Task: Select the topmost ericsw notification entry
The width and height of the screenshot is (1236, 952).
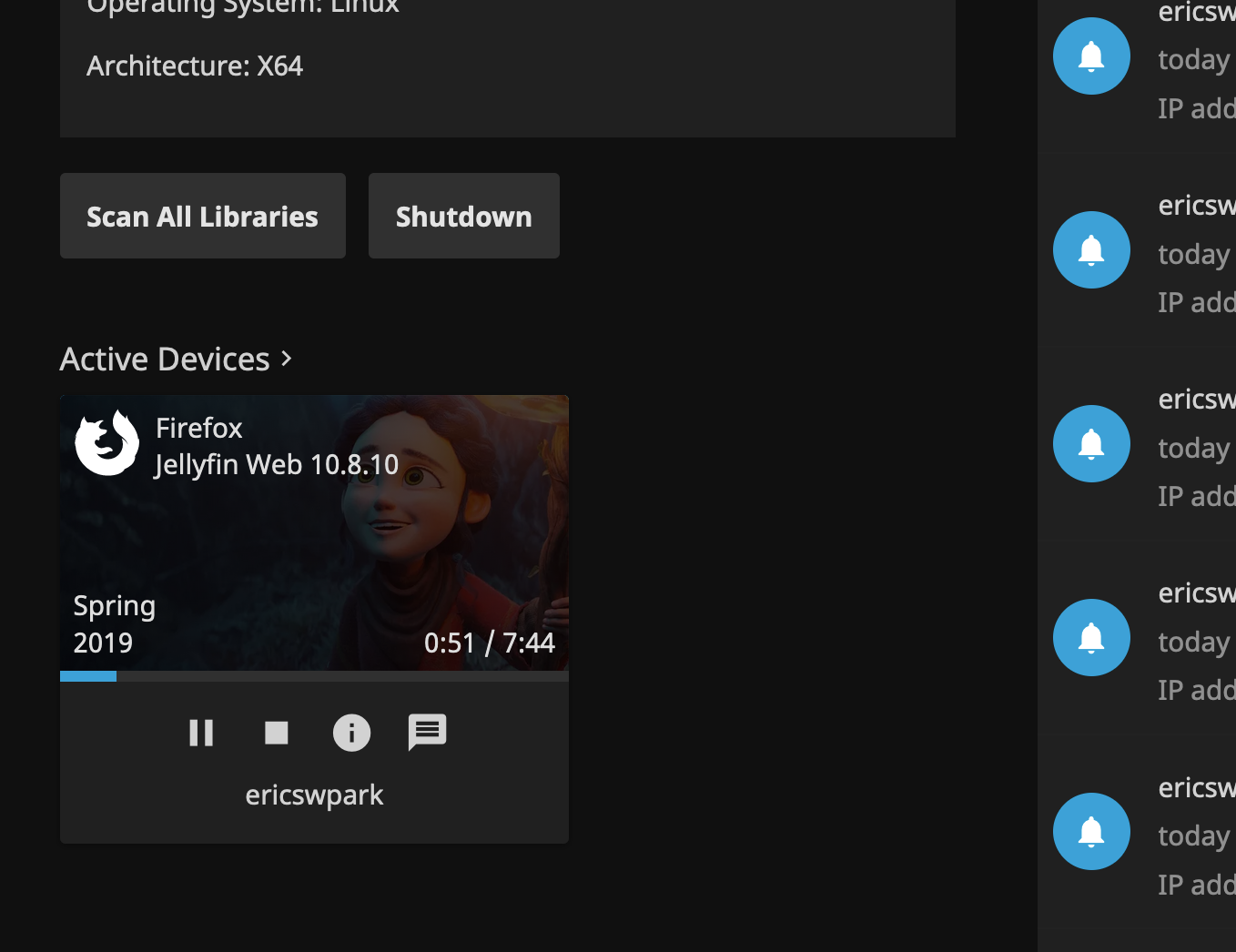Action: [x=1196, y=13]
